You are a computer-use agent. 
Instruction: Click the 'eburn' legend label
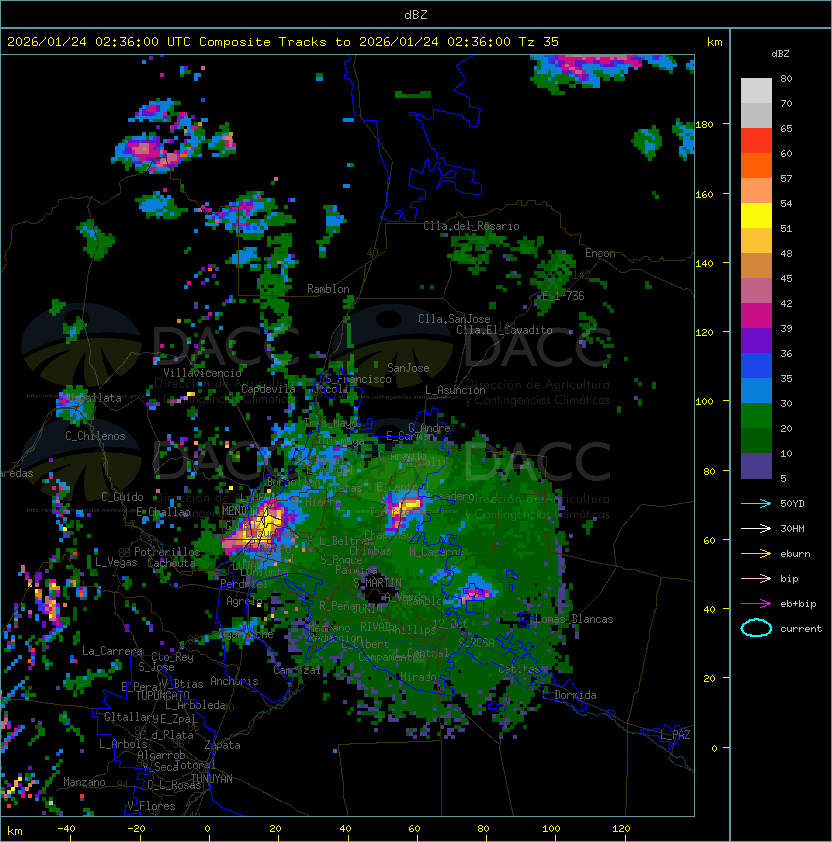point(795,554)
